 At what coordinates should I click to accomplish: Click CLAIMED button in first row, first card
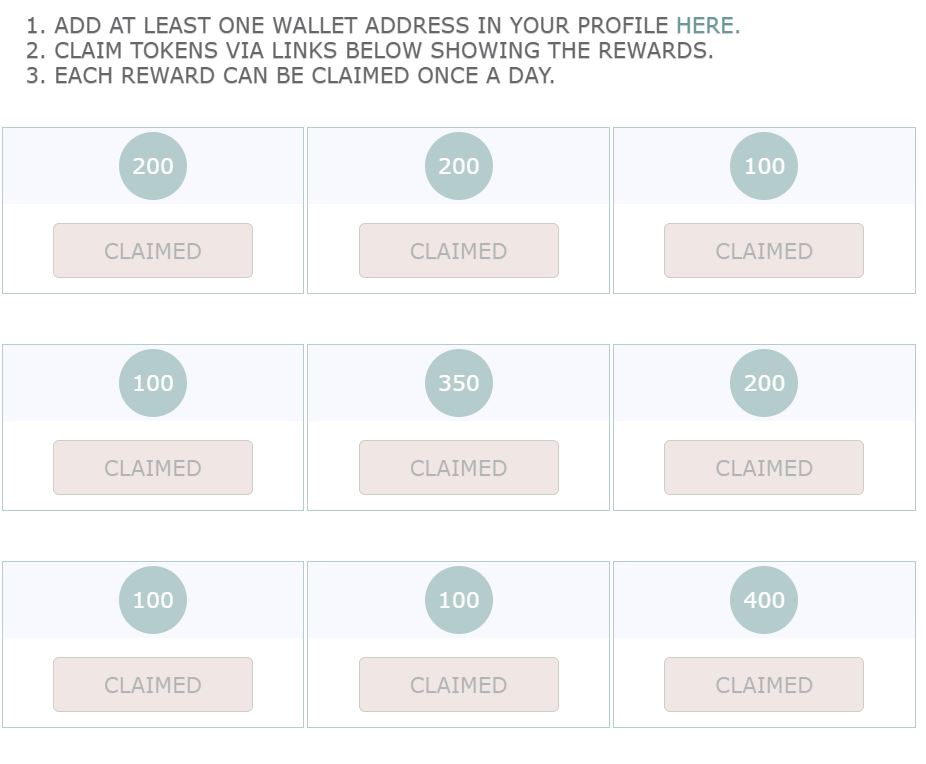tap(153, 250)
